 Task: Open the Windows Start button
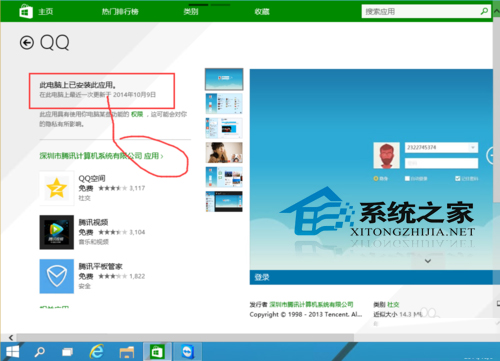pyautogui.click(x=12, y=352)
